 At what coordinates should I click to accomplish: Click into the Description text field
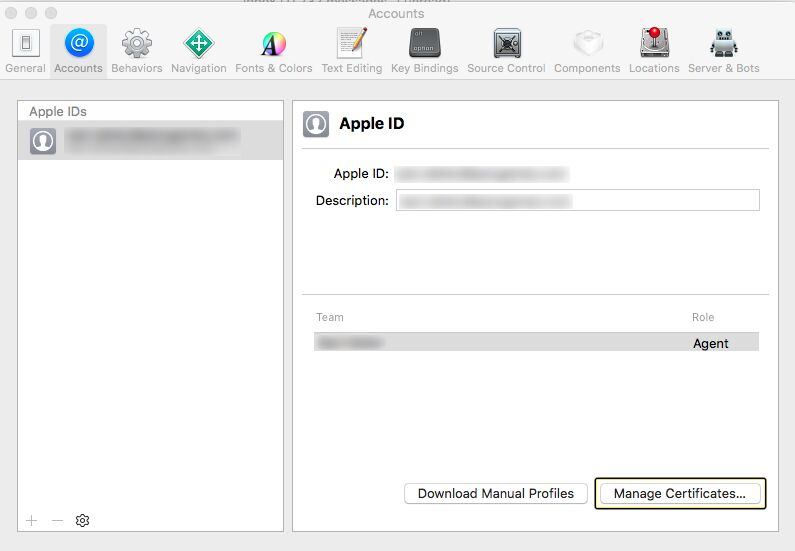click(x=577, y=200)
